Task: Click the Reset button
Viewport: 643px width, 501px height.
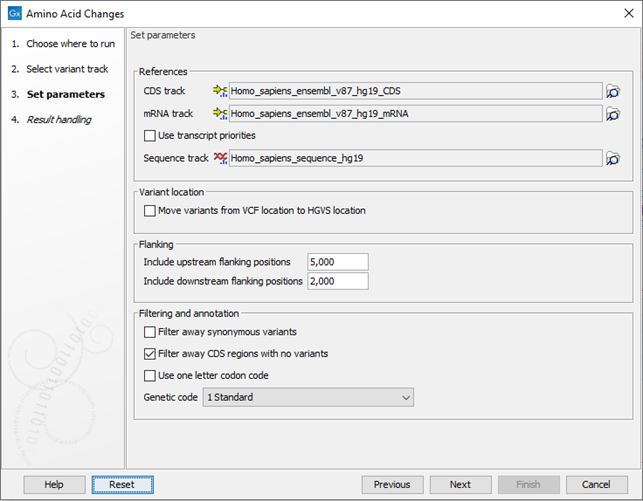Action: pyautogui.click(x=122, y=485)
